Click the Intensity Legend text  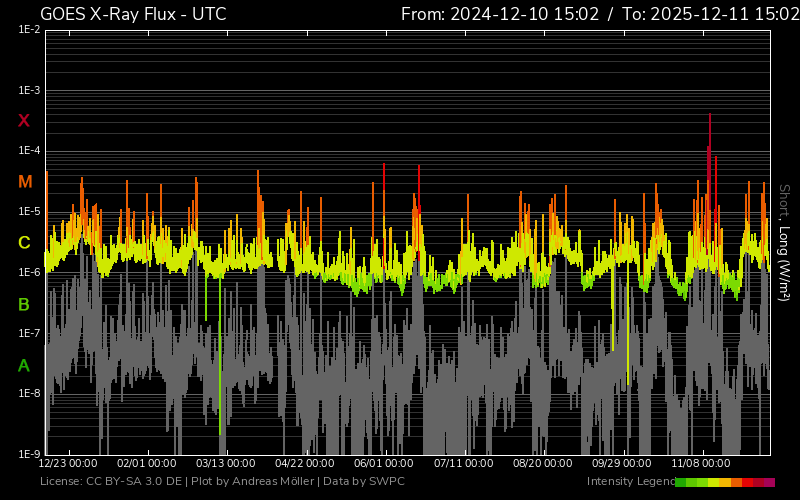point(630,482)
